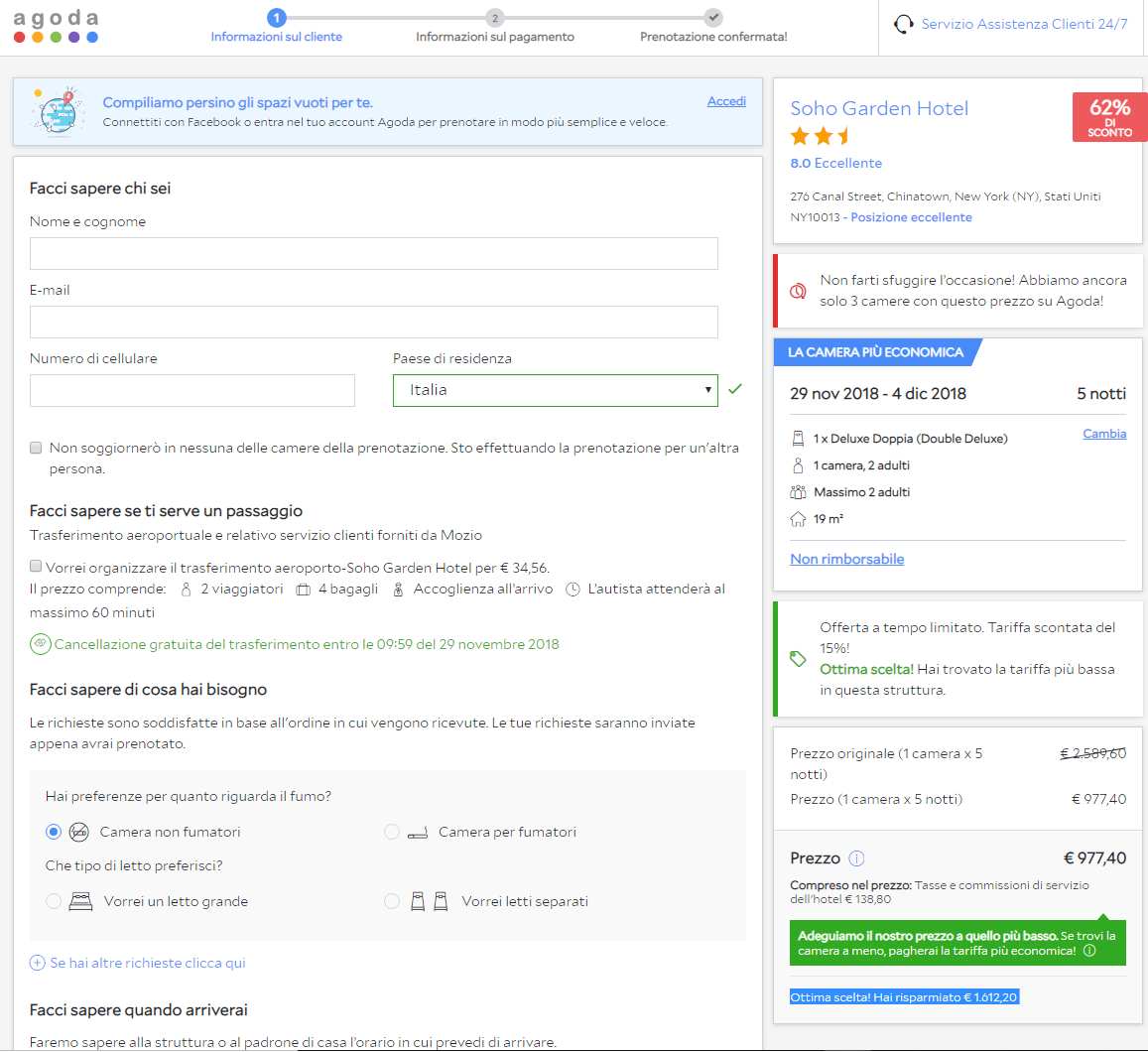
Task: Select Camera non fumatori radio button
Action: click(54, 833)
